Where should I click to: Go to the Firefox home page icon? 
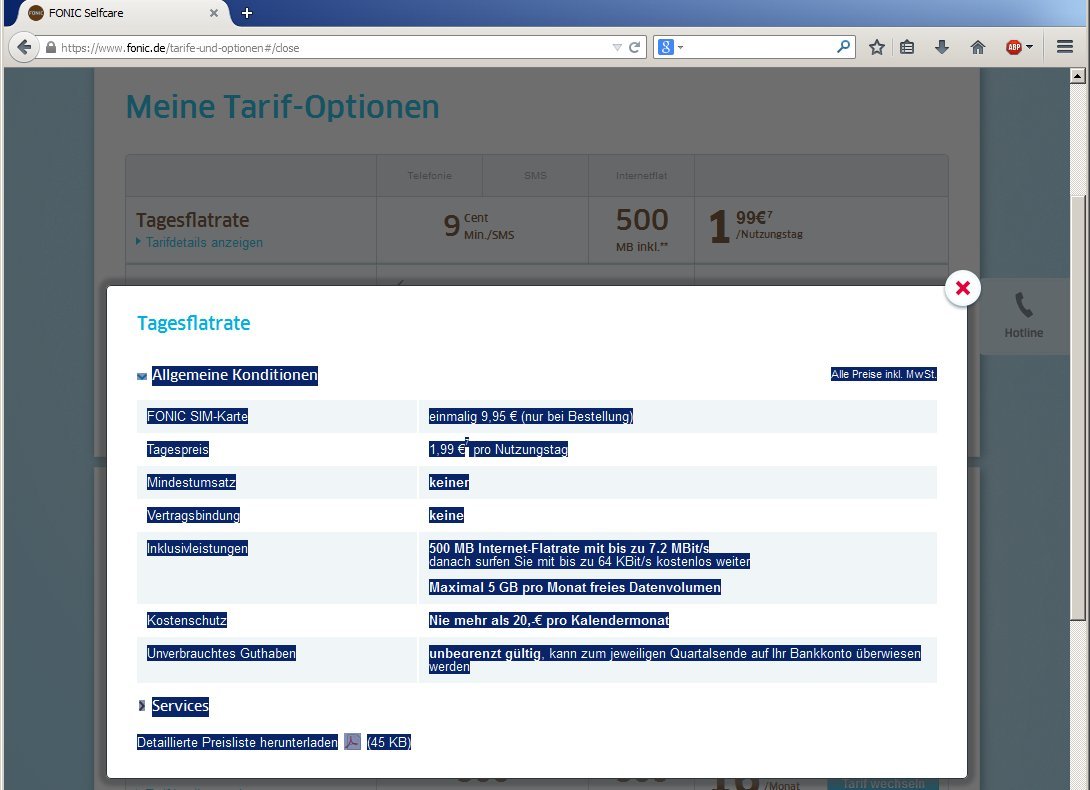(977, 47)
